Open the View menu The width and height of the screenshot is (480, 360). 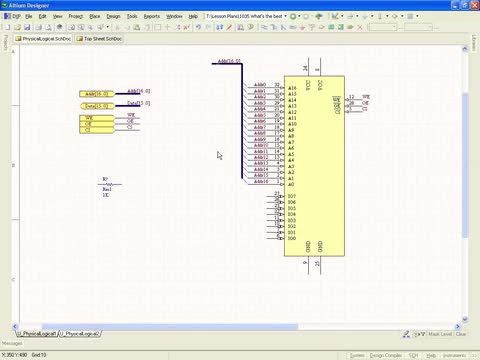click(58, 16)
